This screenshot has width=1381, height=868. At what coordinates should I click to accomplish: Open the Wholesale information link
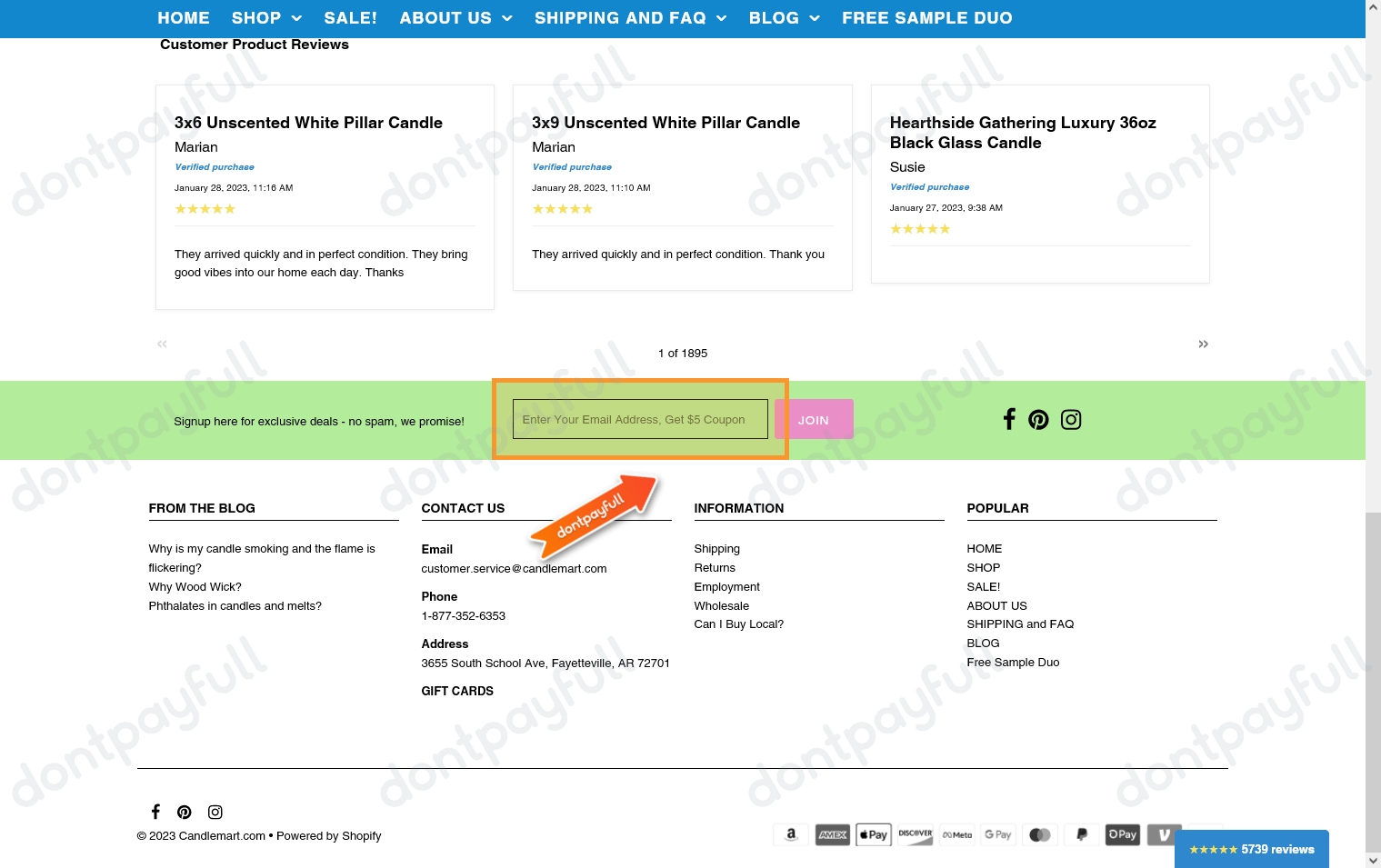click(x=721, y=606)
